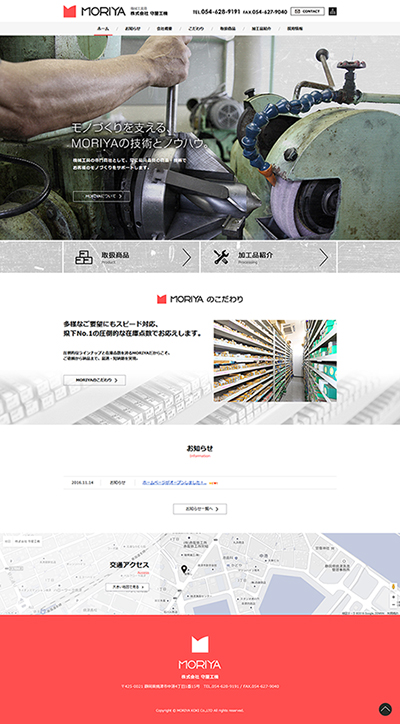The height and width of the screenshot is (724, 400).
Task: Select the ホーム navigation tab
Action: tap(103, 29)
